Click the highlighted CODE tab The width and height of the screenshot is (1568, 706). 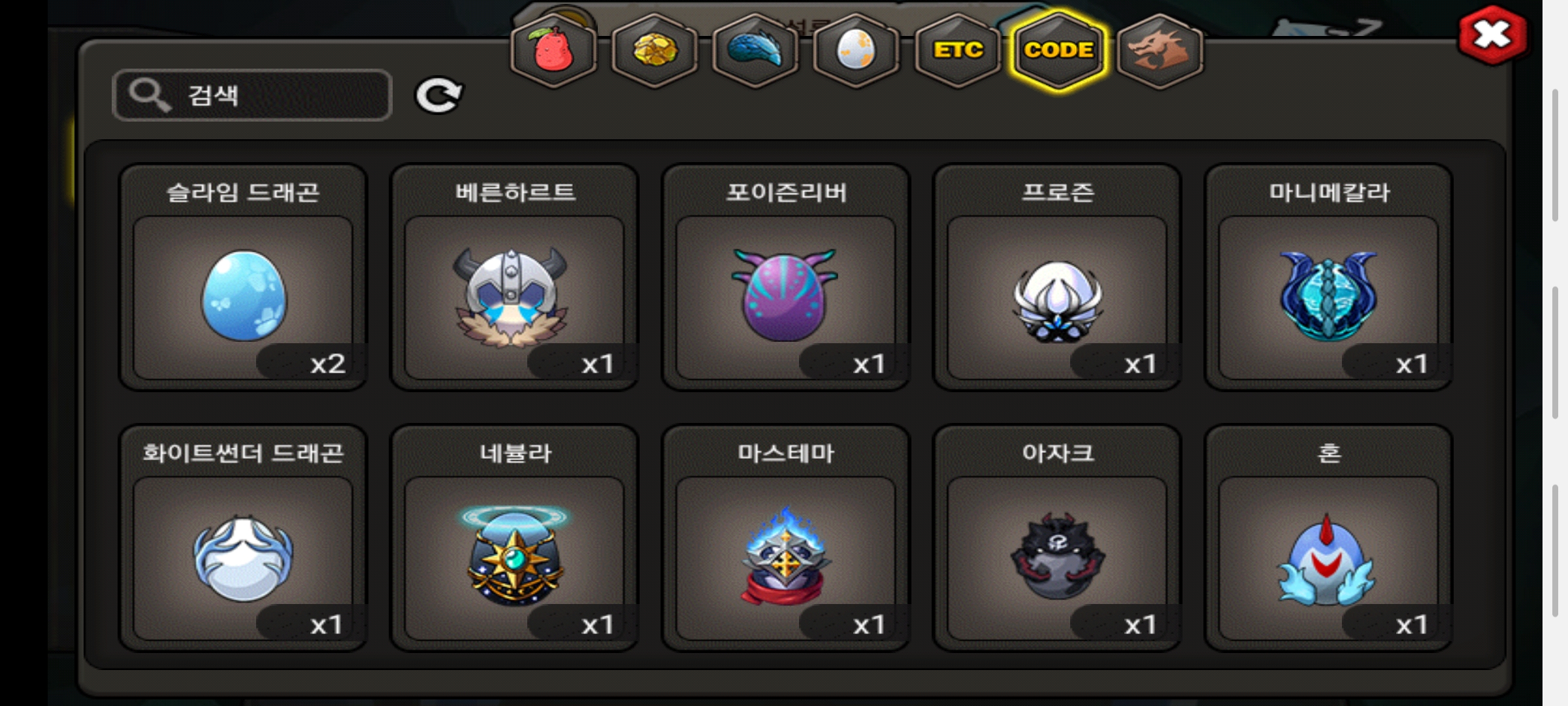click(1058, 50)
